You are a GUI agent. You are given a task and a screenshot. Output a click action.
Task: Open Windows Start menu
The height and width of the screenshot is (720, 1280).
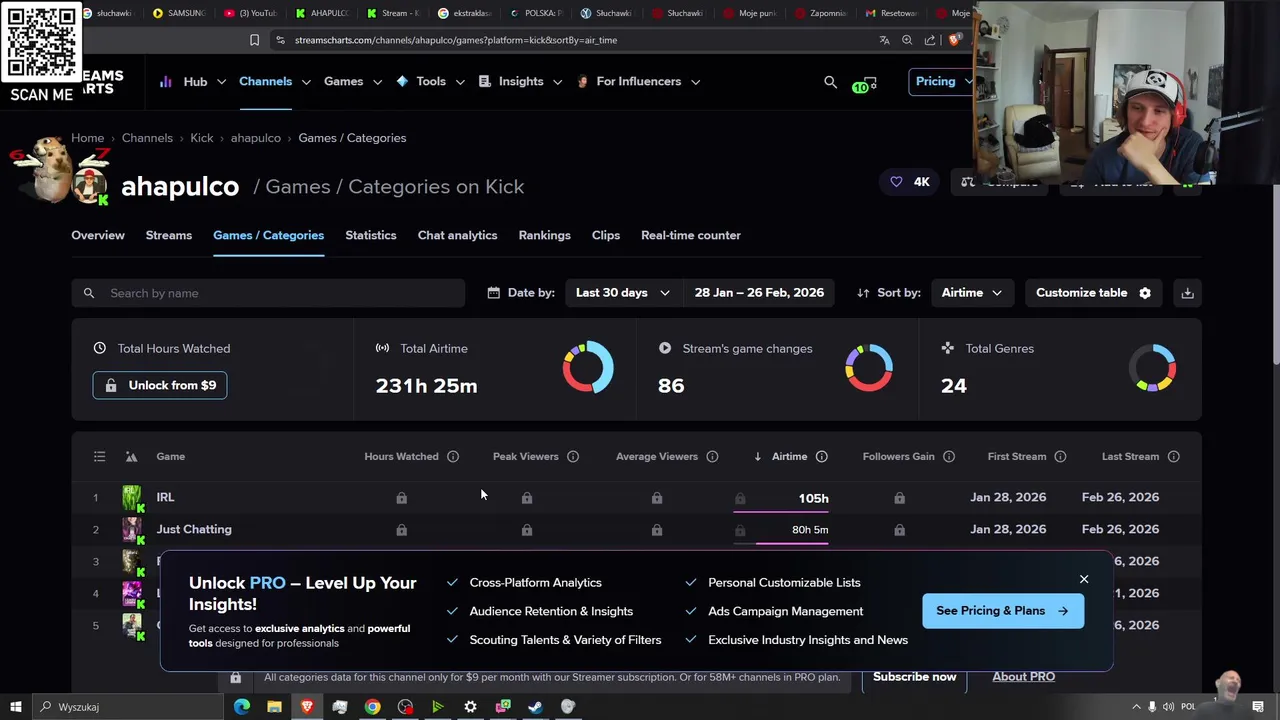[x=15, y=707]
